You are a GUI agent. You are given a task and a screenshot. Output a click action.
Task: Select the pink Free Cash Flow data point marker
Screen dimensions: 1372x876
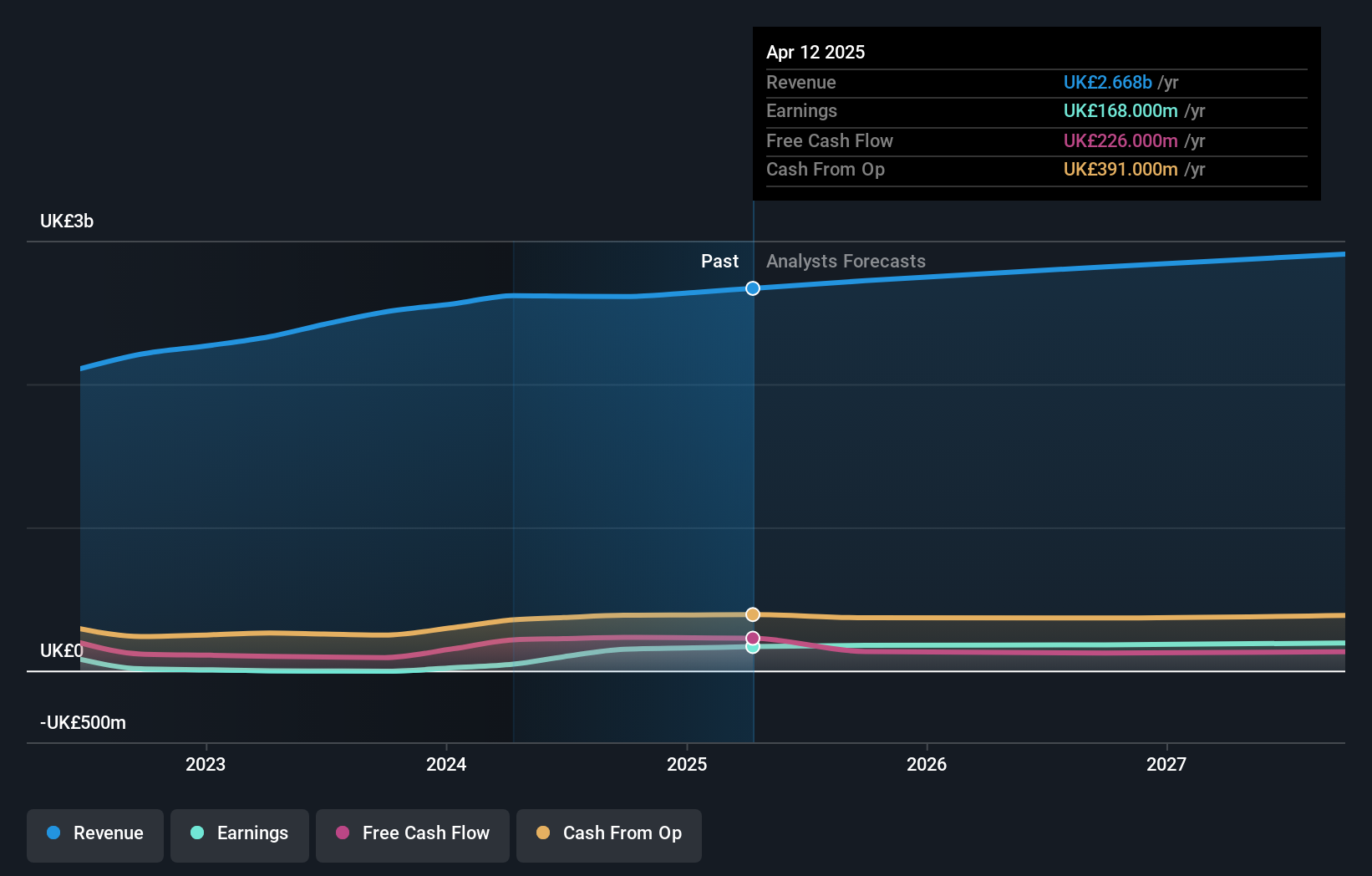click(753, 639)
